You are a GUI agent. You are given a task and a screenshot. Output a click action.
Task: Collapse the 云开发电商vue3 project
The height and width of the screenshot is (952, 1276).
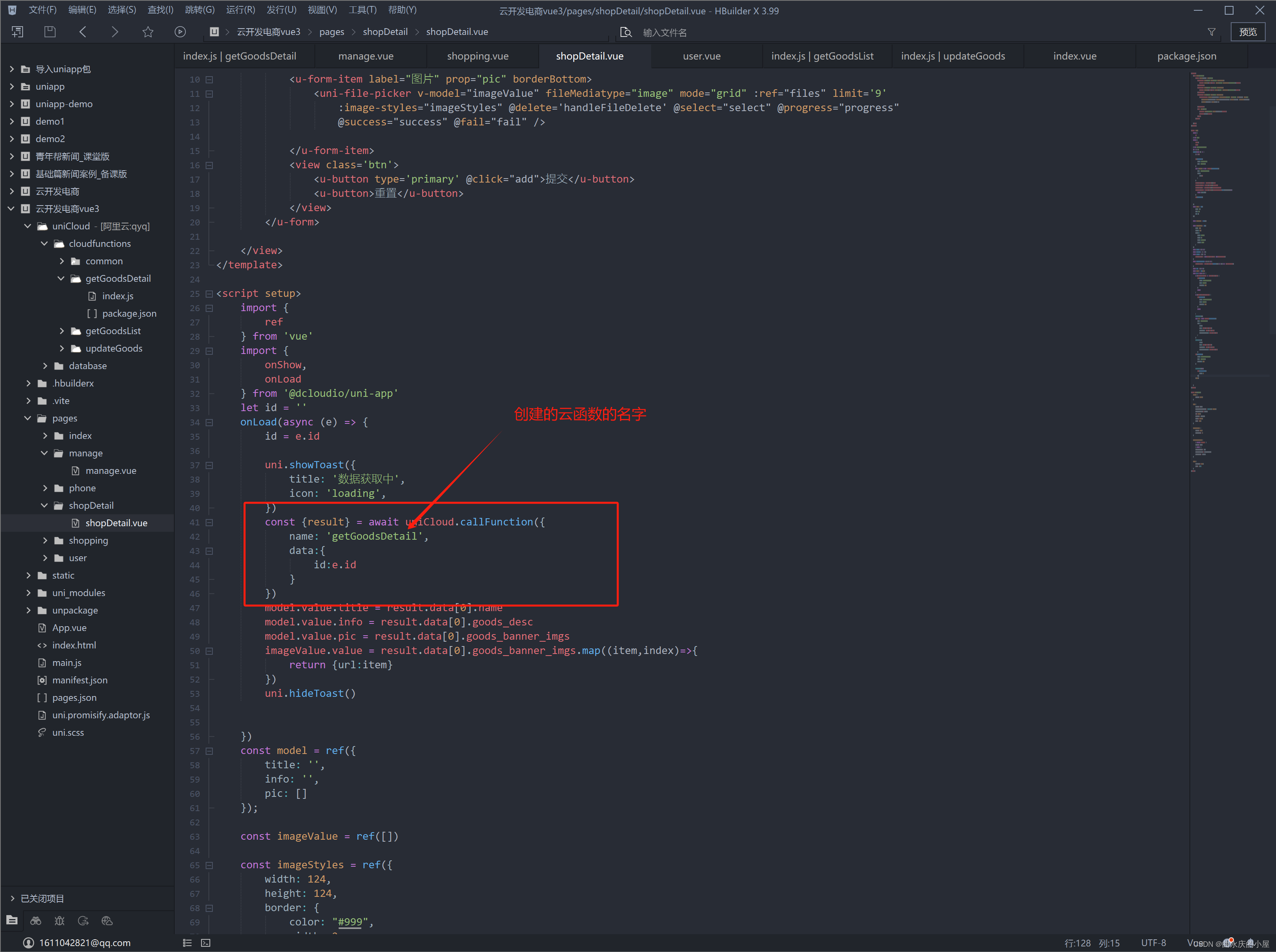pyautogui.click(x=12, y=209)
